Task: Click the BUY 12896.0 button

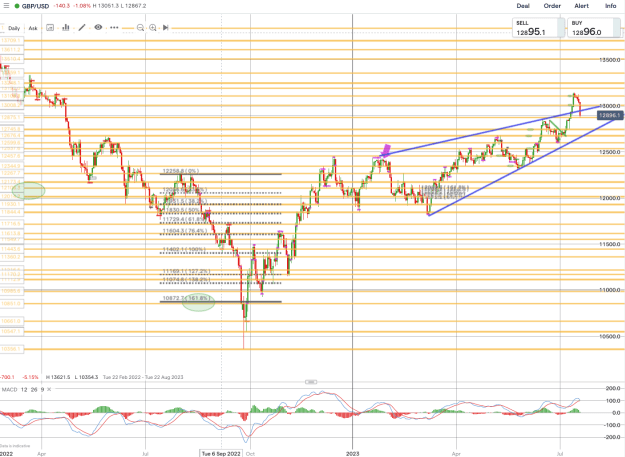Action: click(594, 28)
